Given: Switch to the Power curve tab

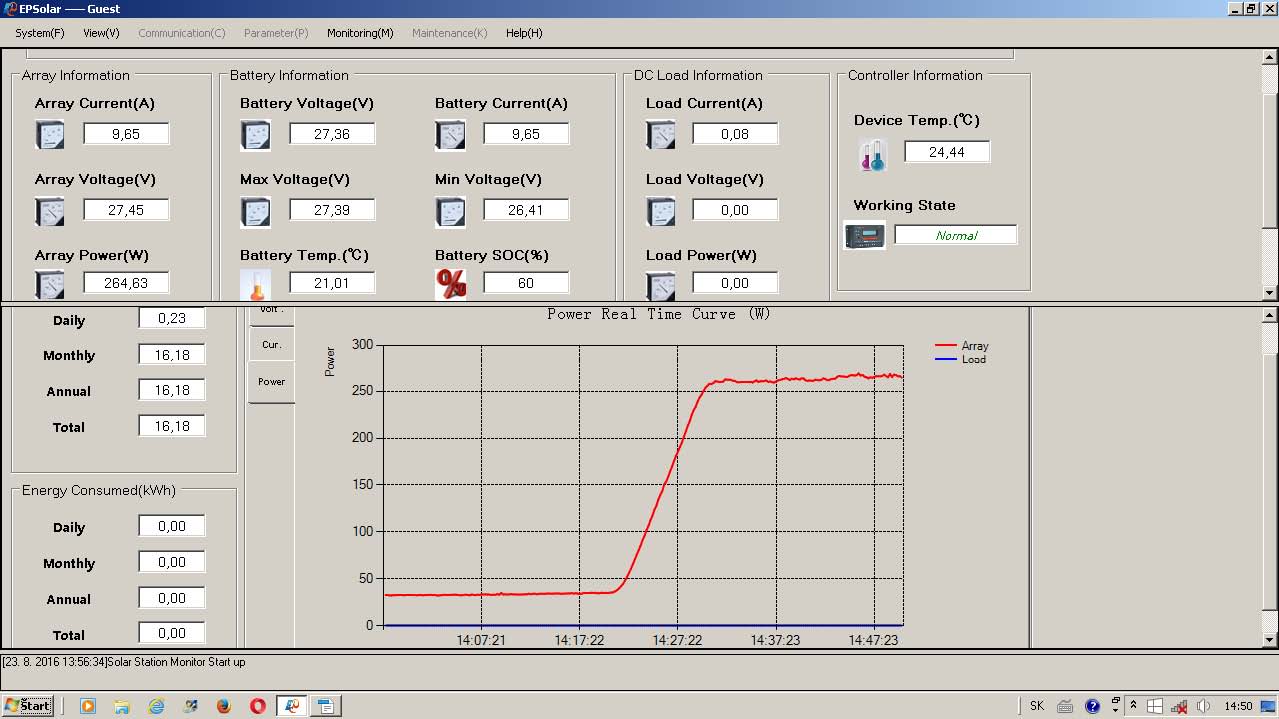Looking at the screenshot, I should (271, 382).
